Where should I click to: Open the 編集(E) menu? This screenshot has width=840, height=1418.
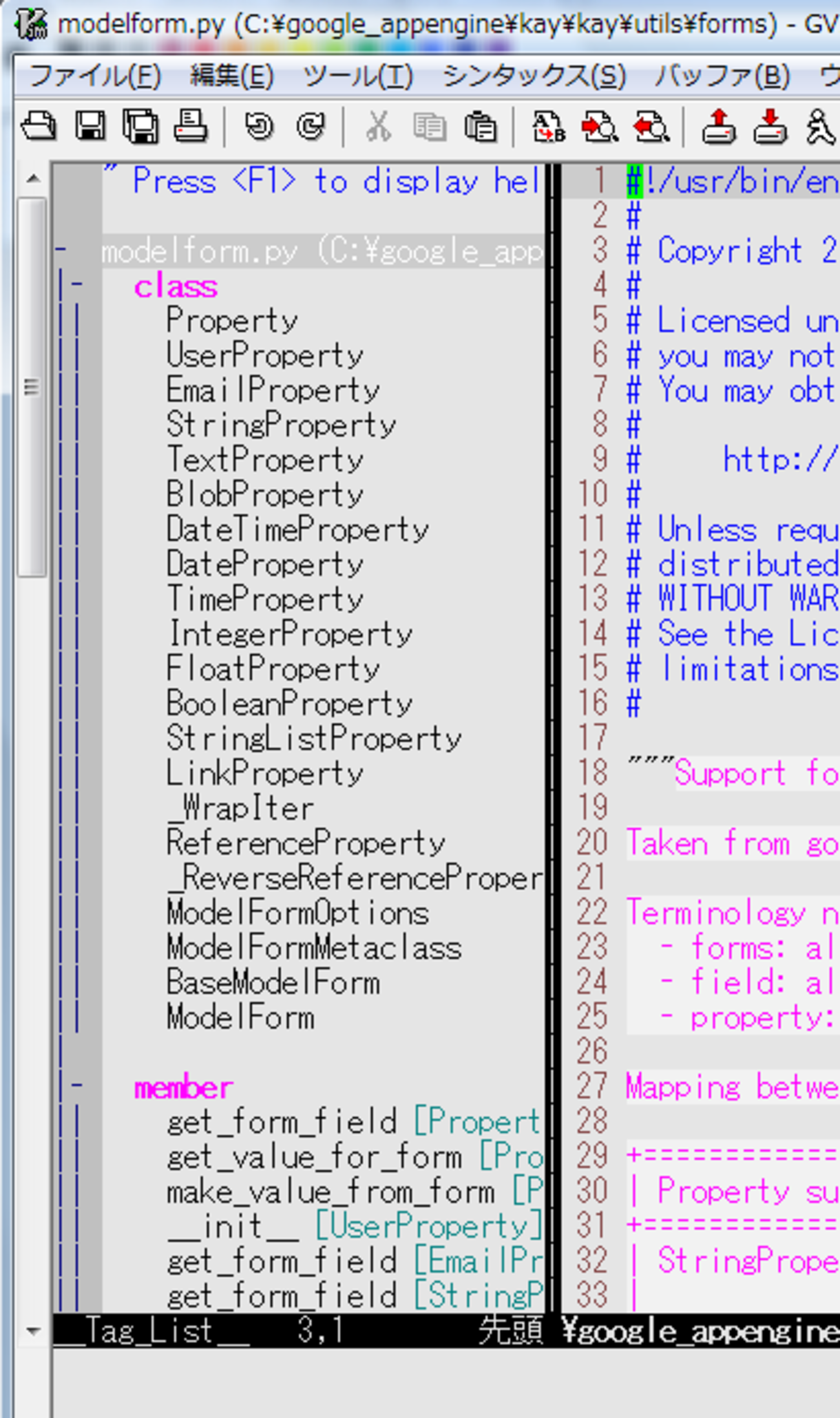(x=232, y=76)
